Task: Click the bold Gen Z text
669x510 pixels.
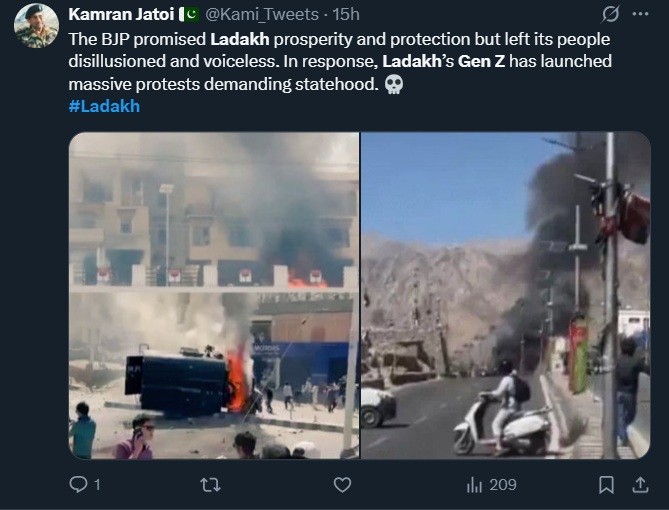Action: pyautogui.click(x=481, y=61)
